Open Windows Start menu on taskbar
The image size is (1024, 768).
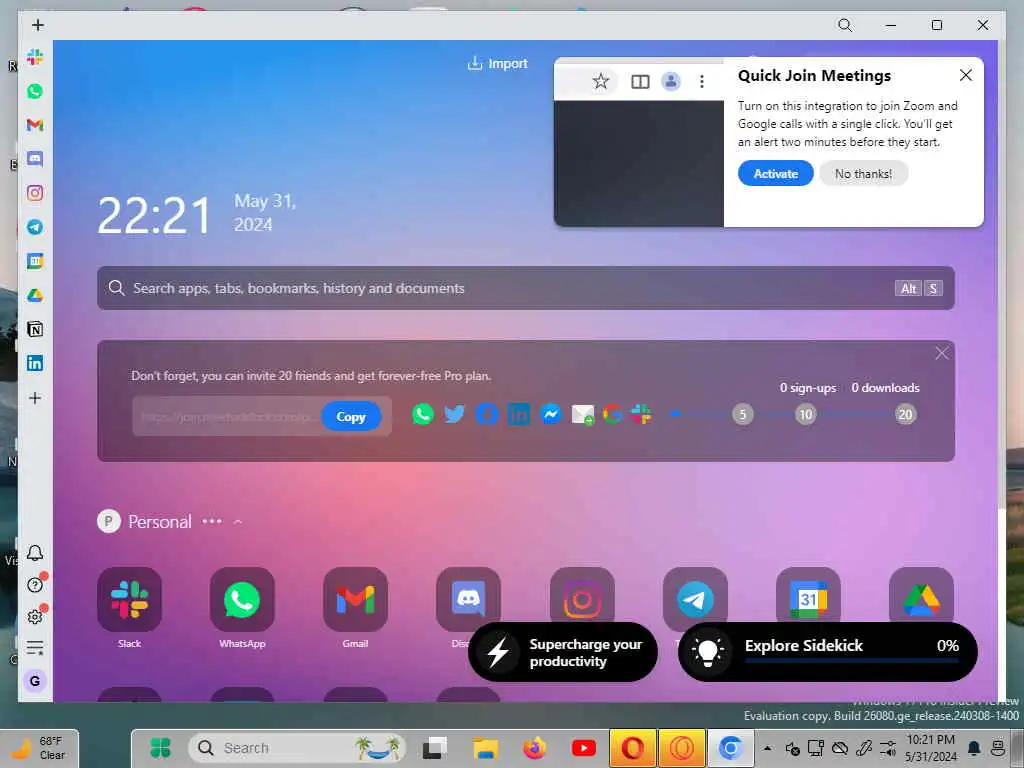click(159, 748)
